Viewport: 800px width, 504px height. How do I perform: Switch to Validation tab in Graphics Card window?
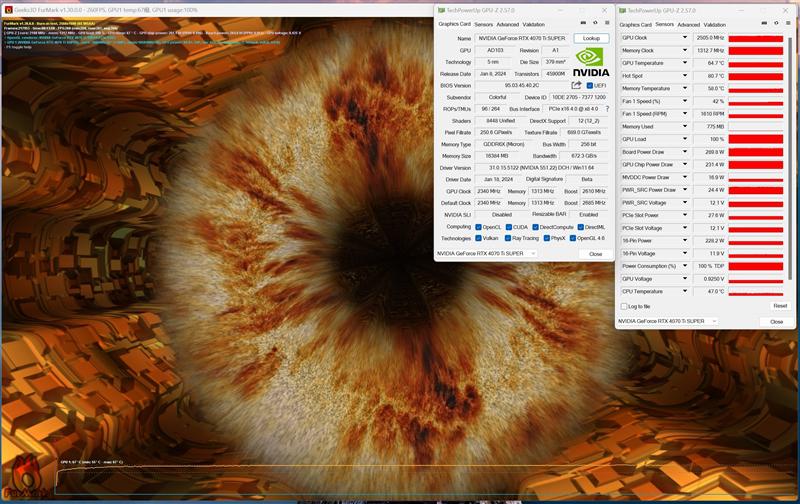pyautogui.click(x=534, y=24)
